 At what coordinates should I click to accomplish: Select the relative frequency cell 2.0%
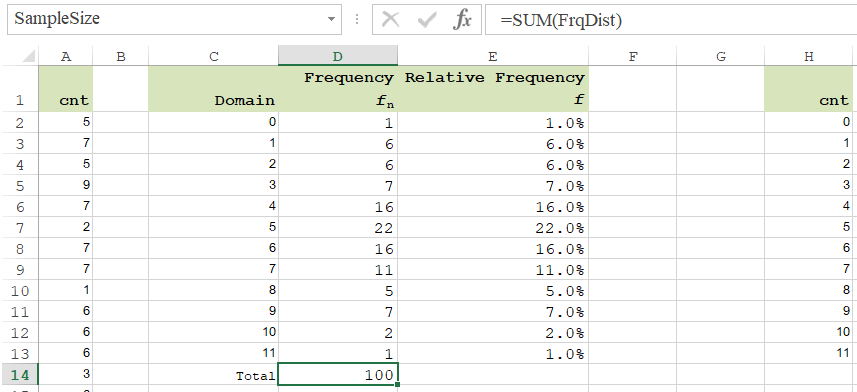493,332
